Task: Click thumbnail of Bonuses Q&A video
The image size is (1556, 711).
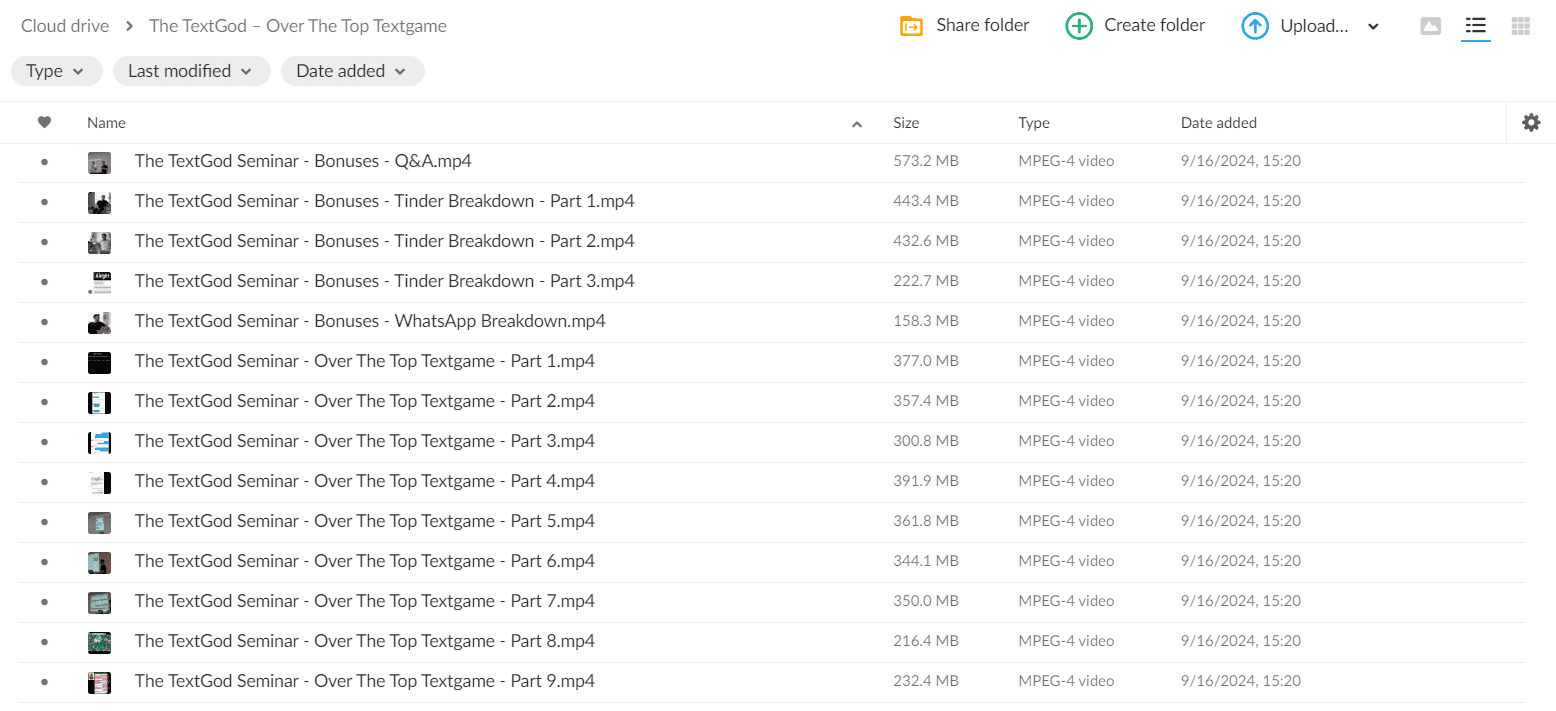Action: pyautogui.click(x=99, y=162)
